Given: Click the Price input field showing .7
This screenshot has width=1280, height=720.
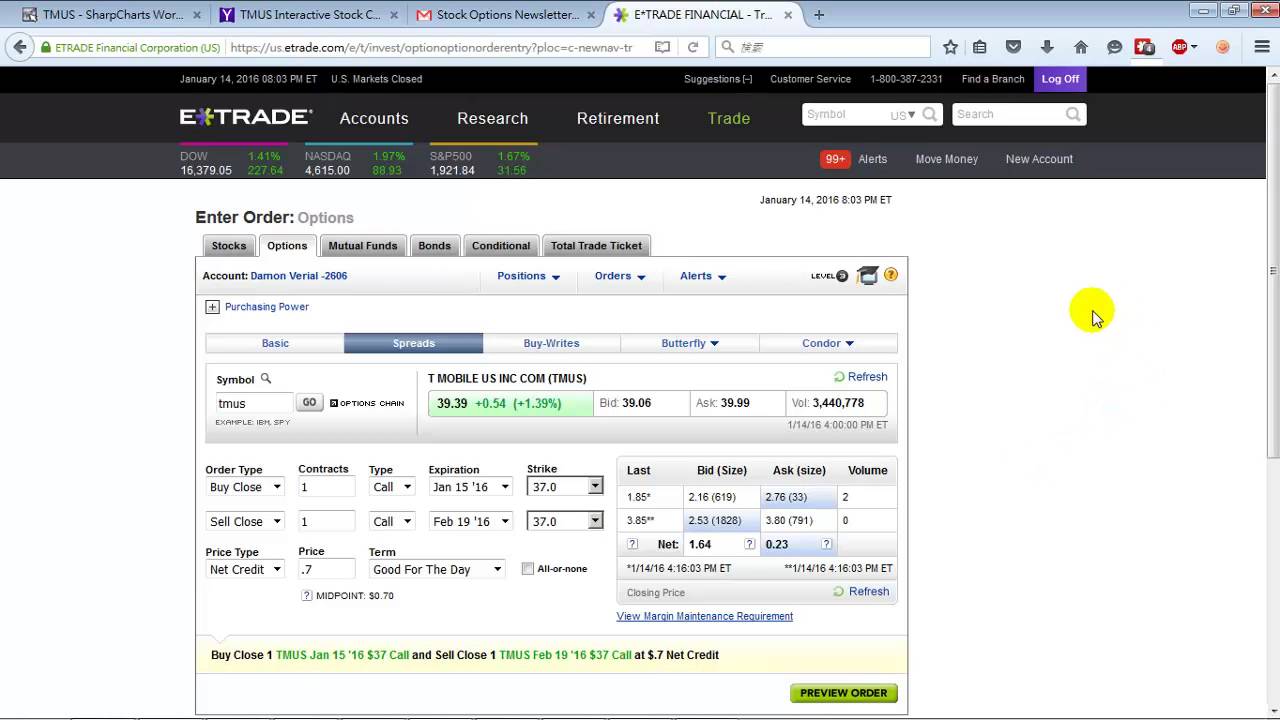Looking at the screenshot, I should pos(326,569).
